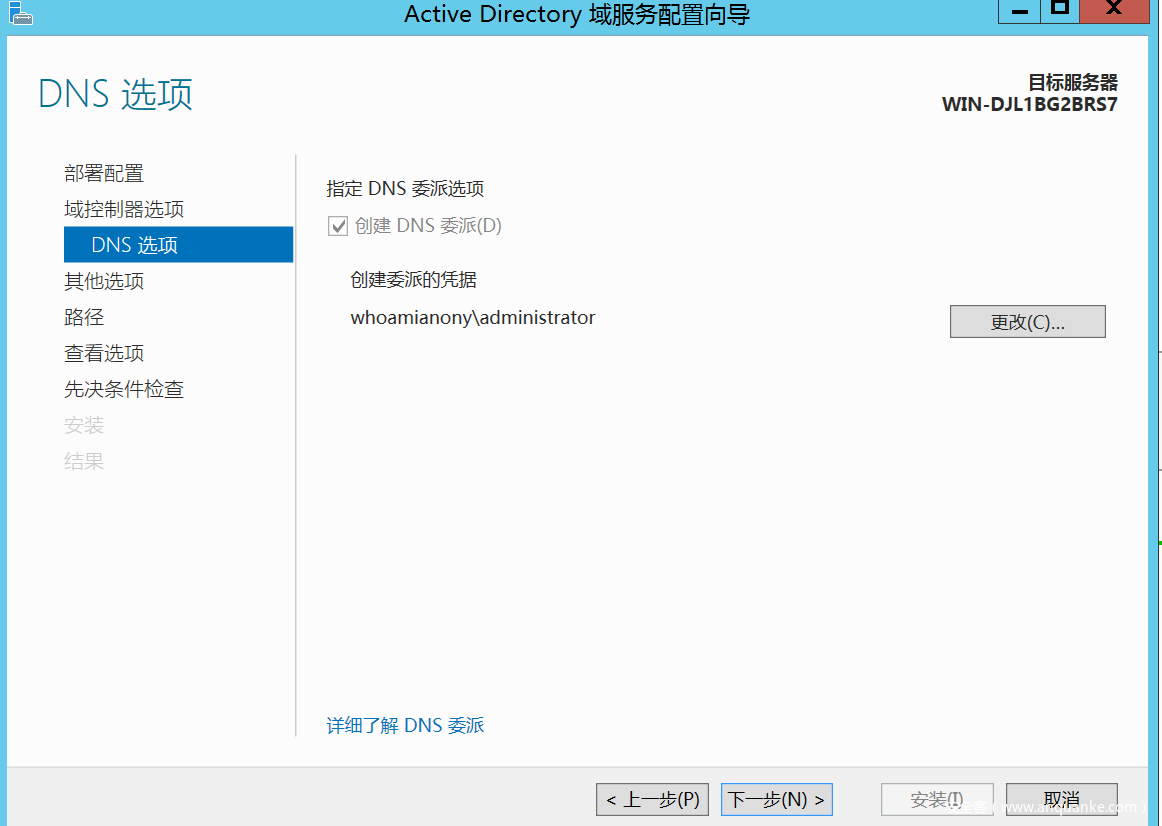Open the 查看选项 step

[x=104, y=353]
